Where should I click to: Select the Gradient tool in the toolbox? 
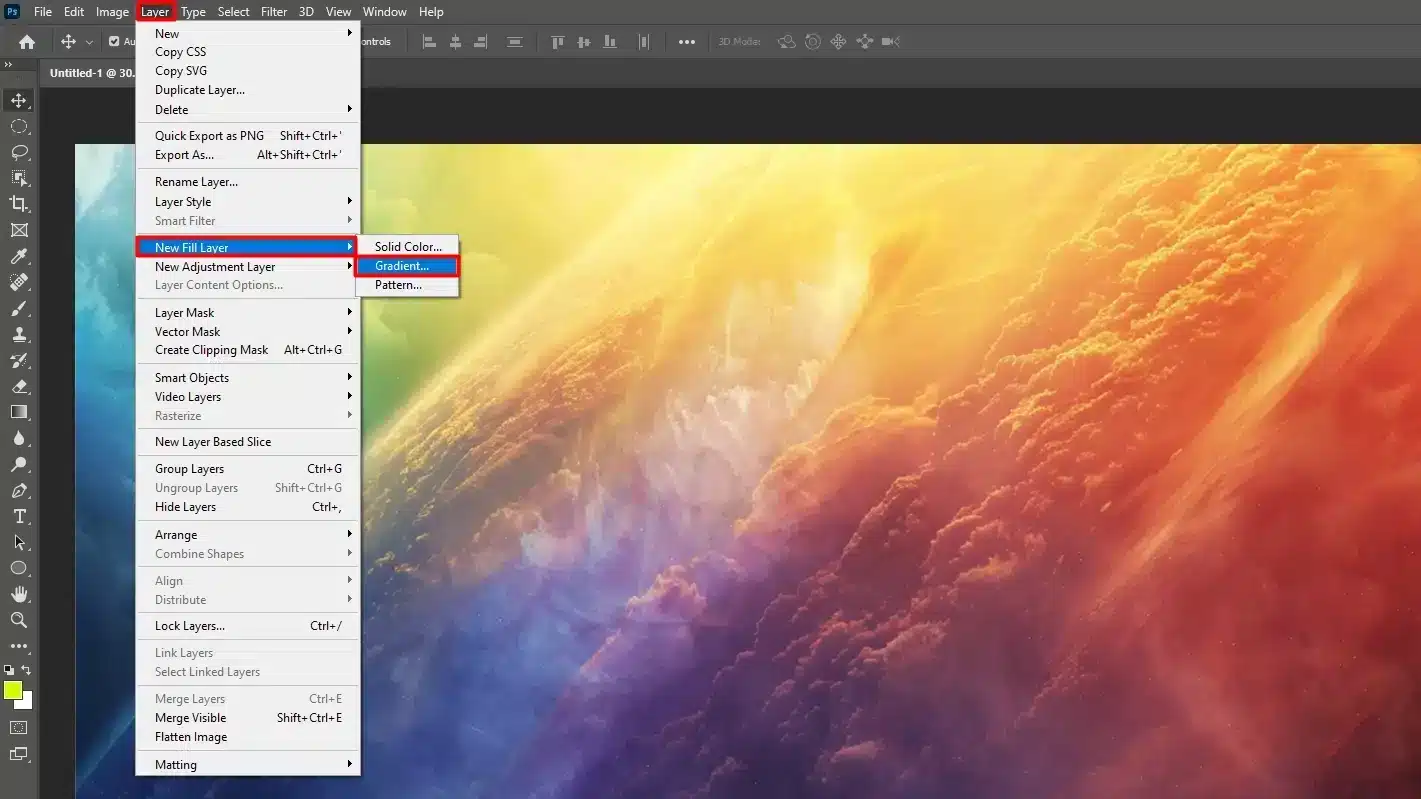point(19,412)
